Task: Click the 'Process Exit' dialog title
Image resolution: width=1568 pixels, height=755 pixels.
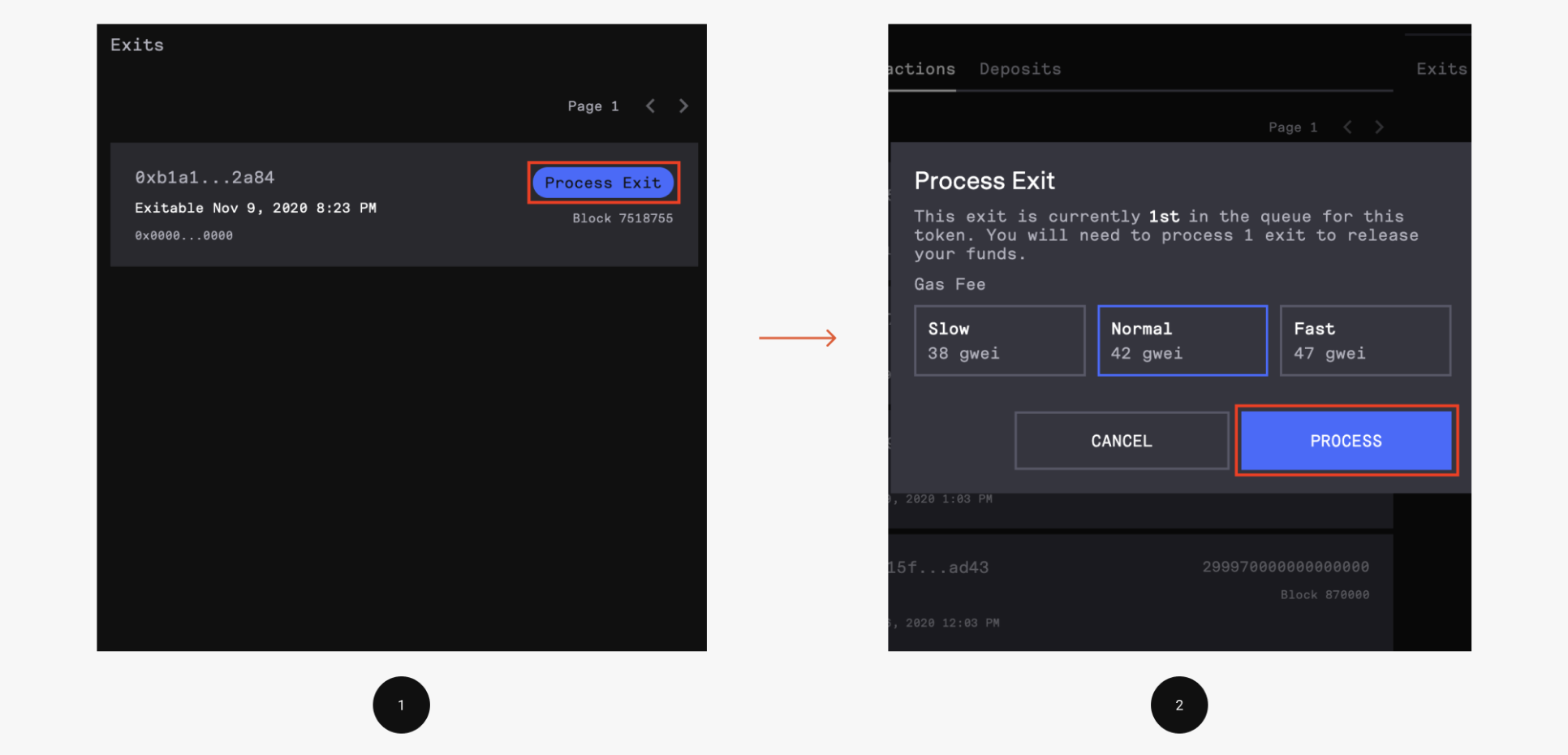Action: pos(984,180)
